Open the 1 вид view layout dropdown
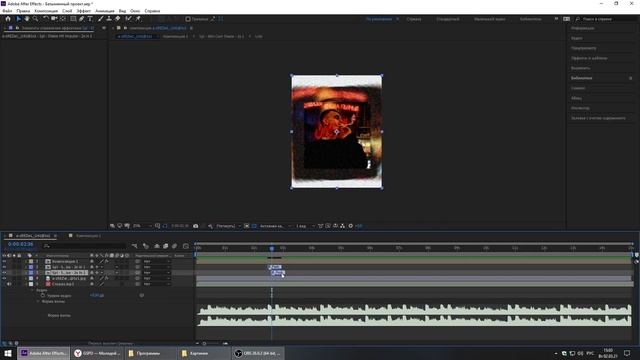The width and height of the screenshot is (640, 360). [x=305, y=226]
